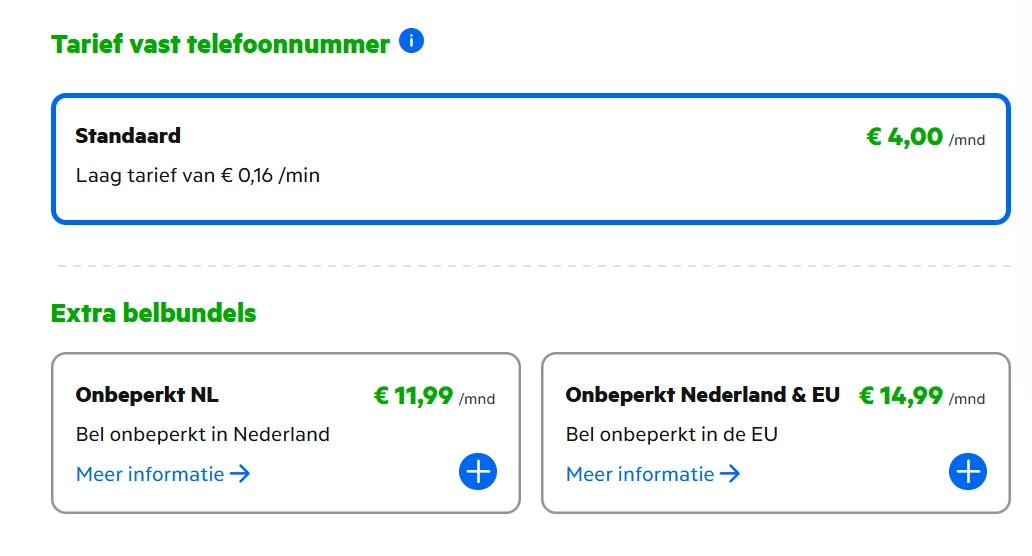The width and height of the screenshot is (1032, 556).
Task: Click the Laag tarief van € 0,16 /min text
Action: click(198, 176)
